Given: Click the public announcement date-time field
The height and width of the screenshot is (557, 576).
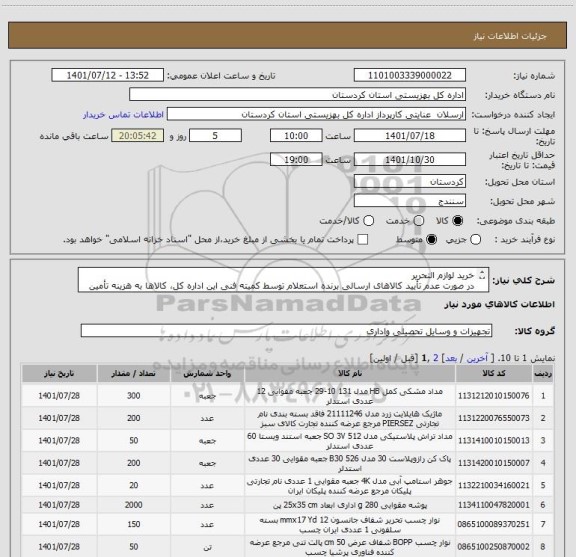Looking at the screenshot, I should [x=107, y=75].
